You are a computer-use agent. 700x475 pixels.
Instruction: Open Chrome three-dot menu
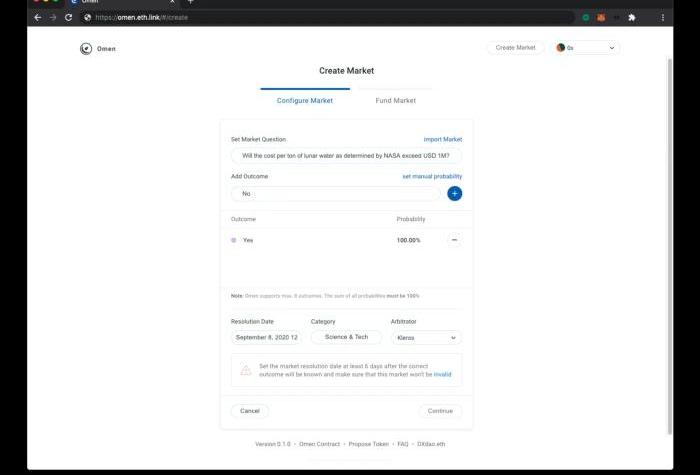(663, 17)
